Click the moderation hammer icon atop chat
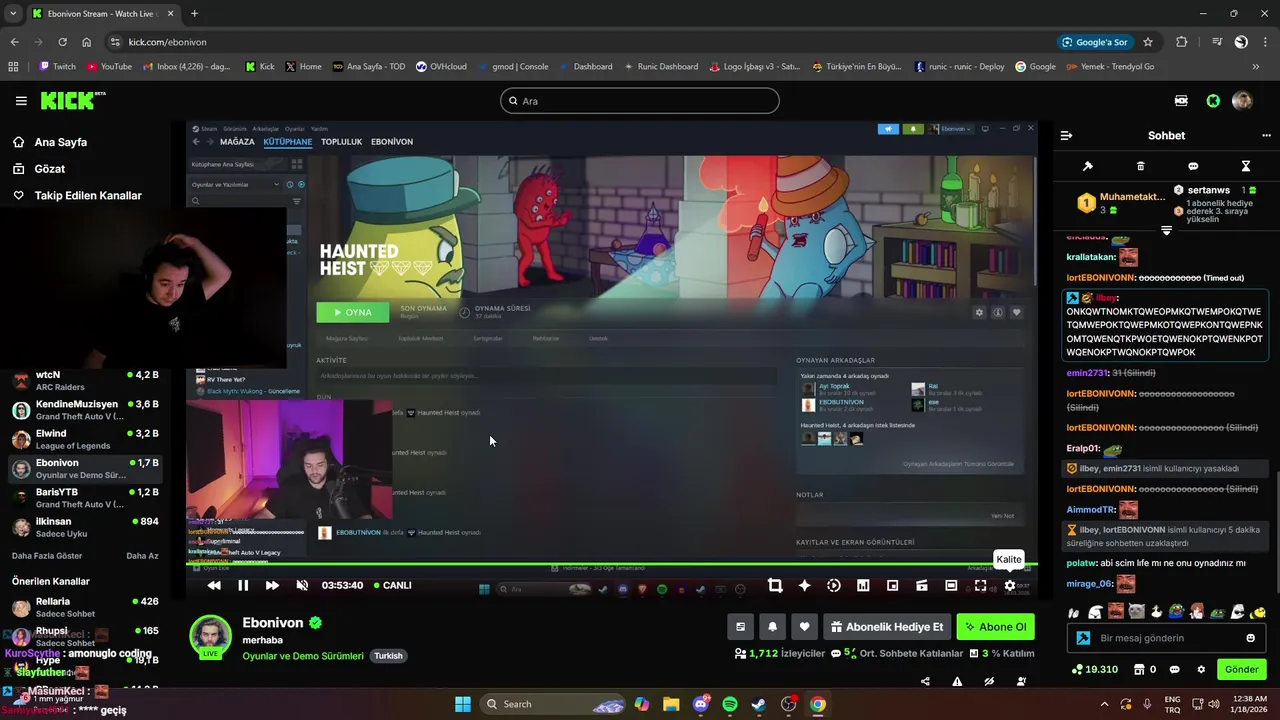Viewport: 1280px width, 720px height. tap(1088, 166)
